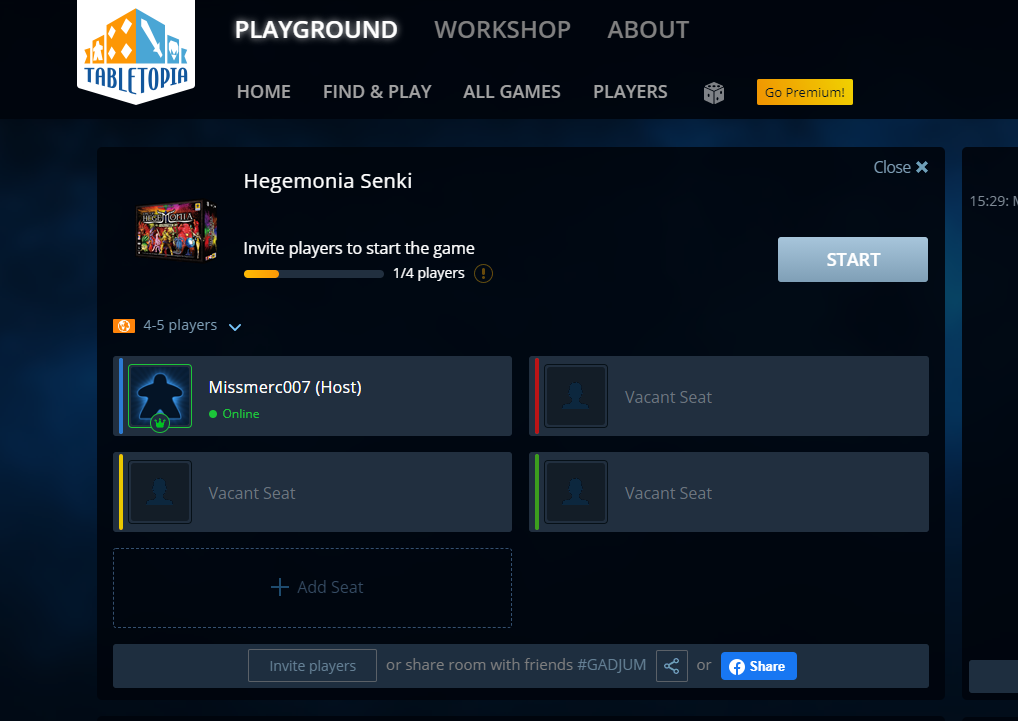The width and height of the screenshot is (1018, 721).
Task: Click the players progress bar
Action: tap(314, 274)
